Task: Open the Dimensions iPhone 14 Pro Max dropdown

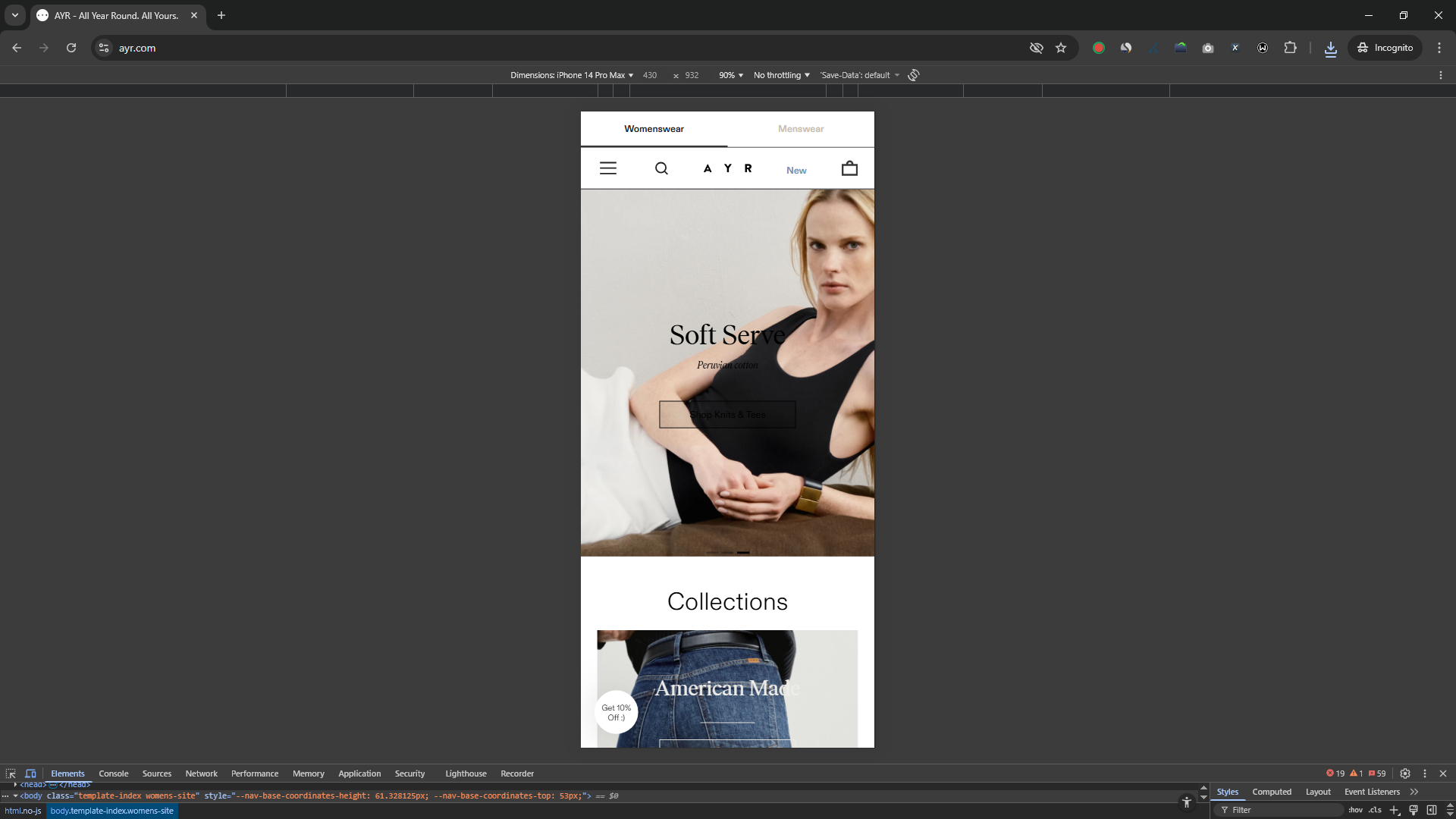Action: coord(572,75)
